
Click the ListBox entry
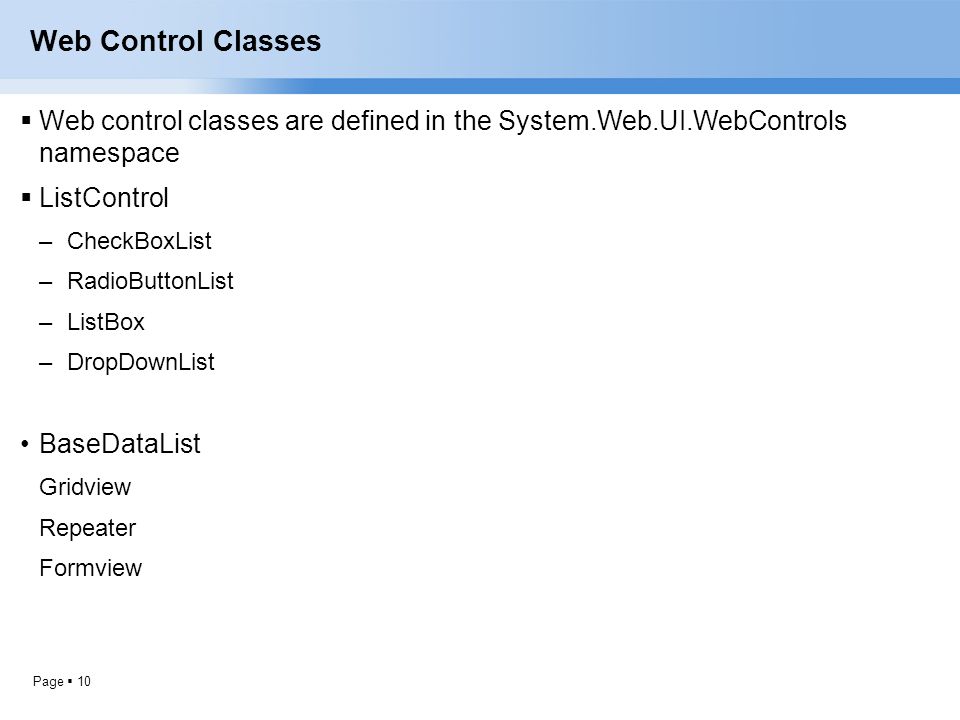[x=105, y=322]
